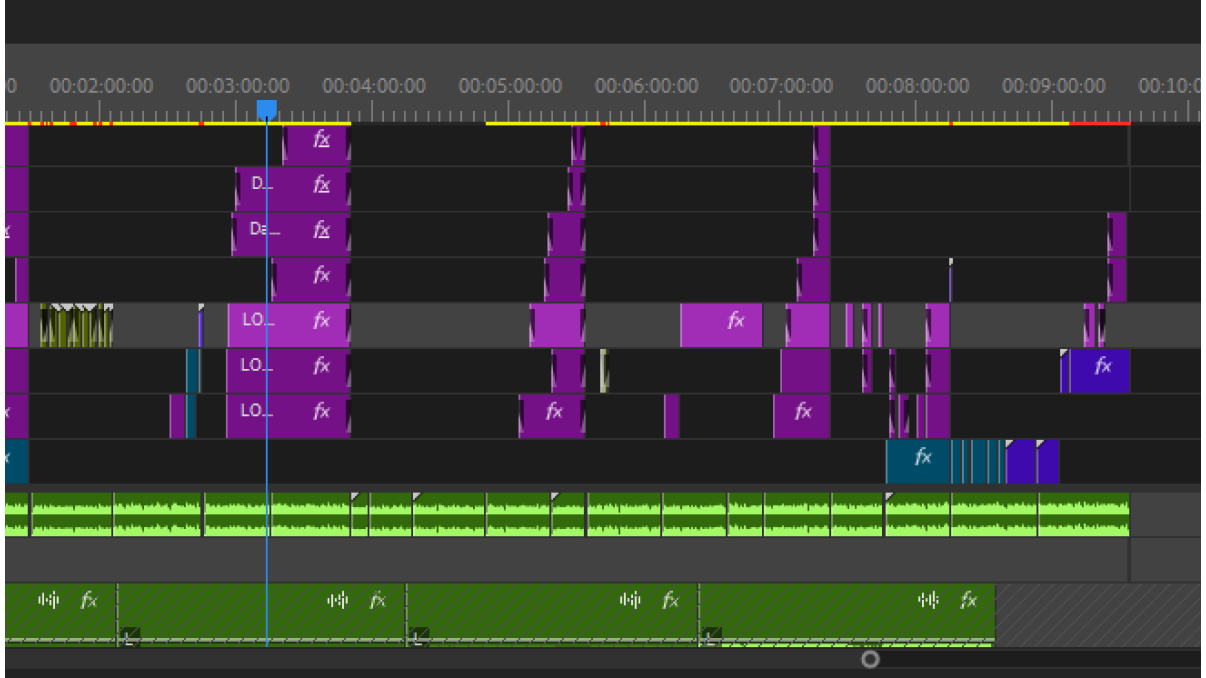
Task: Select the yellow-green striped clip near 00:02:00:00
Action: point(76,327)
